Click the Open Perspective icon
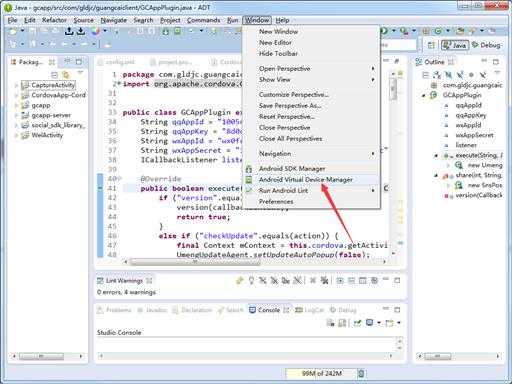 (x=431, y=45)
